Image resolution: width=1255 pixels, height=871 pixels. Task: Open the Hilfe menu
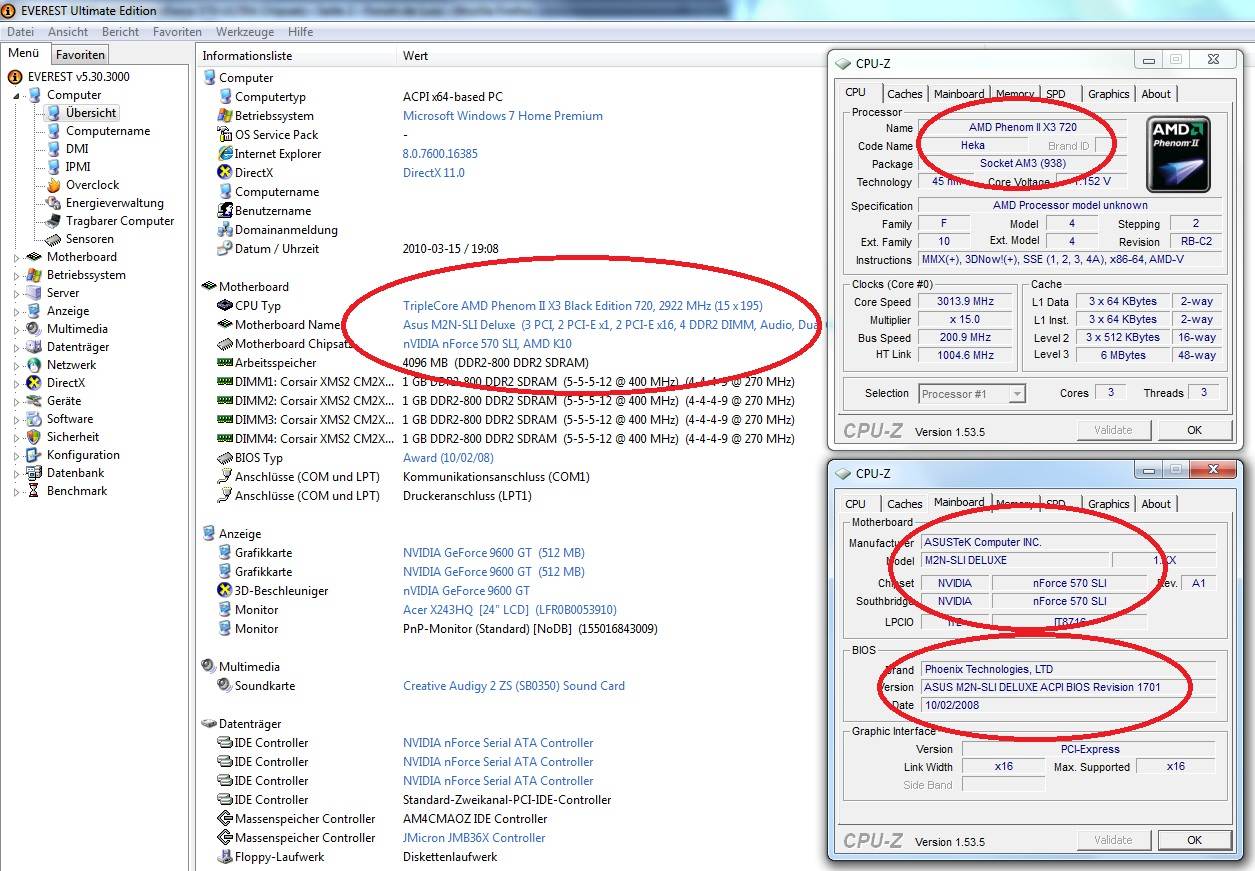pyautogui.click(x=300, y=32)
